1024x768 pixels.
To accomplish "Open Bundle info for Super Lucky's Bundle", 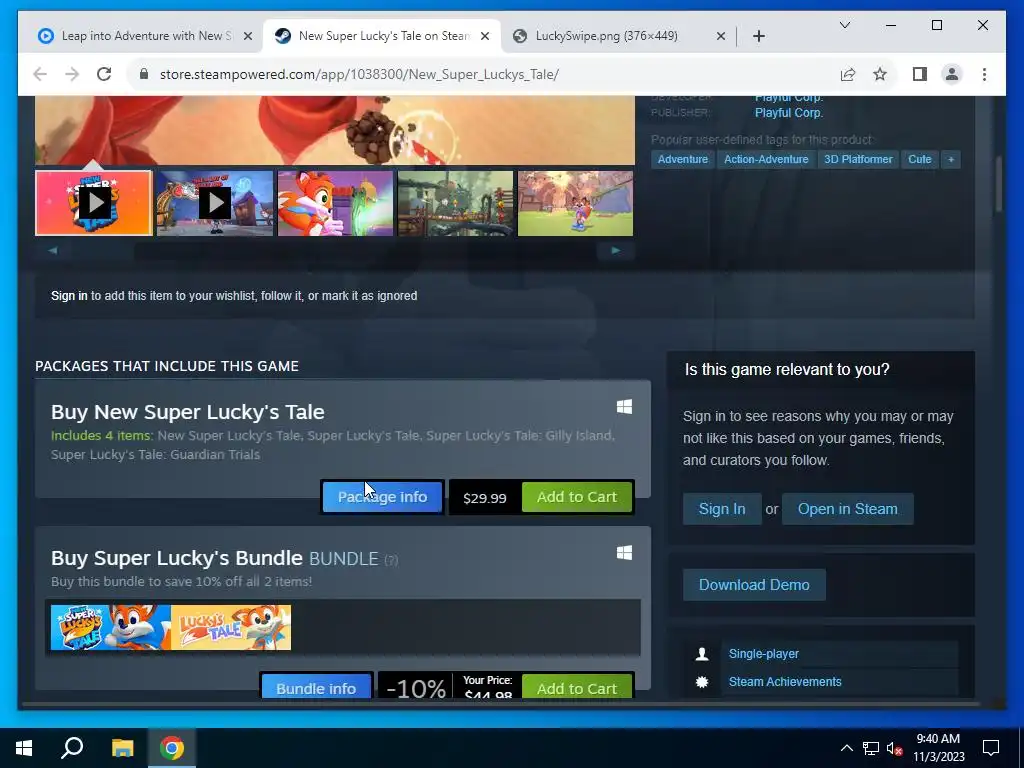I will [x=316, y=686].
